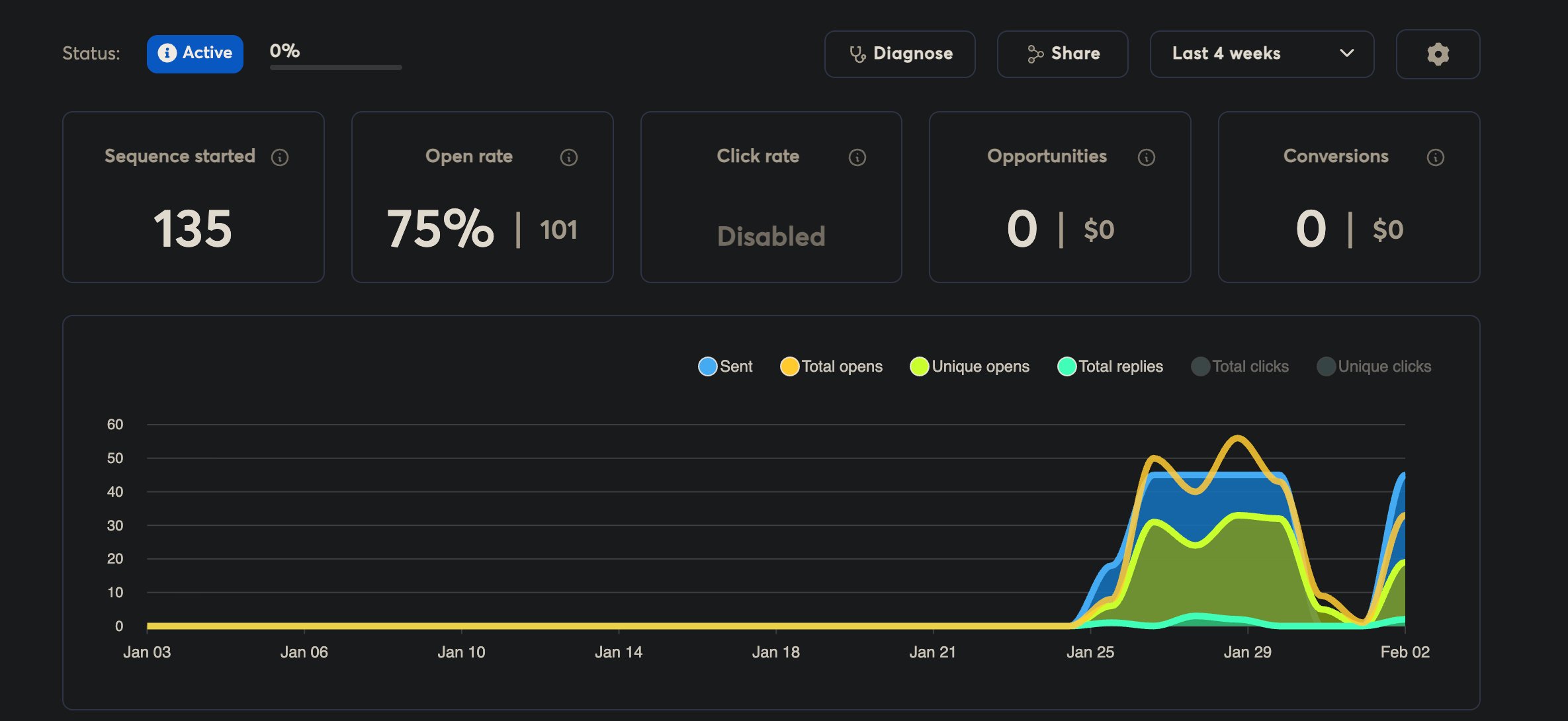Show the Unique clicks chart series
Image resolution: width=1568 pixels, height=721 pixels.
click(x=1374, y=366)
